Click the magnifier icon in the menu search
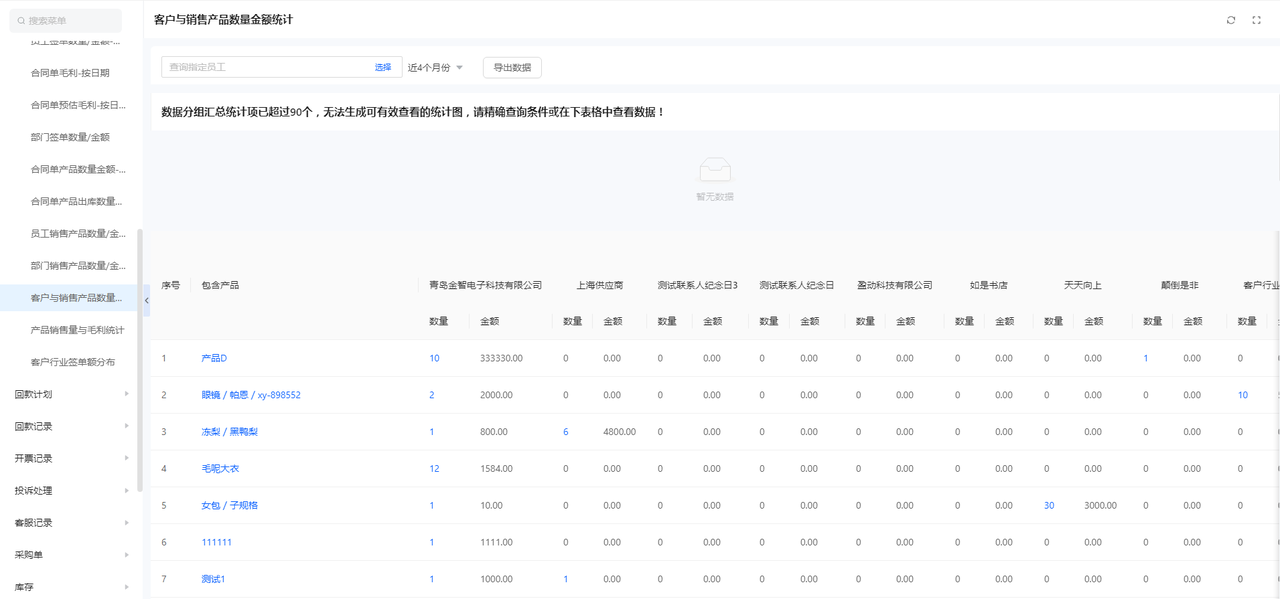The image size is (1280, 599). pos(21,20)
